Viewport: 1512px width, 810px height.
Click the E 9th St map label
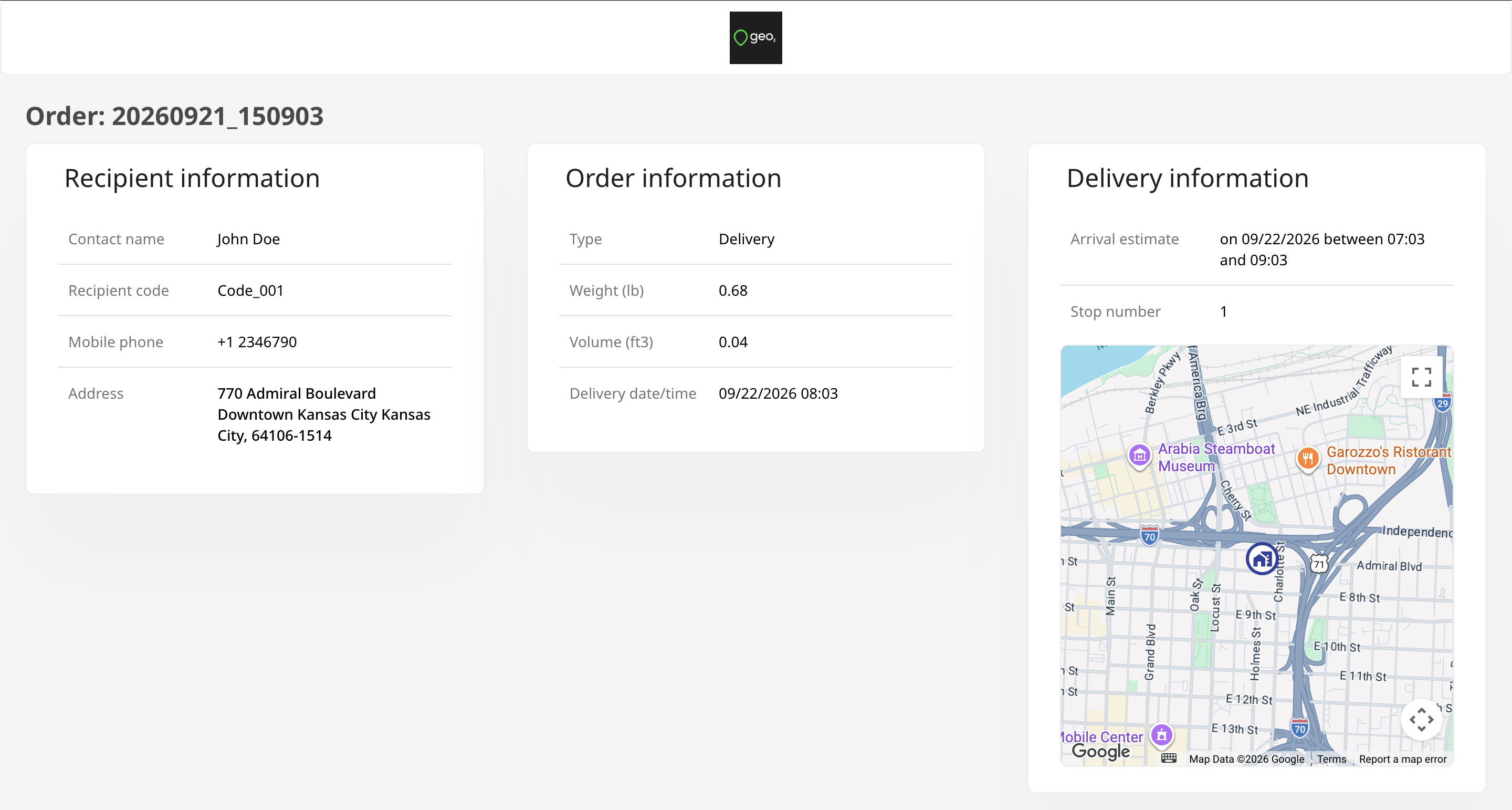(1255, 615)
